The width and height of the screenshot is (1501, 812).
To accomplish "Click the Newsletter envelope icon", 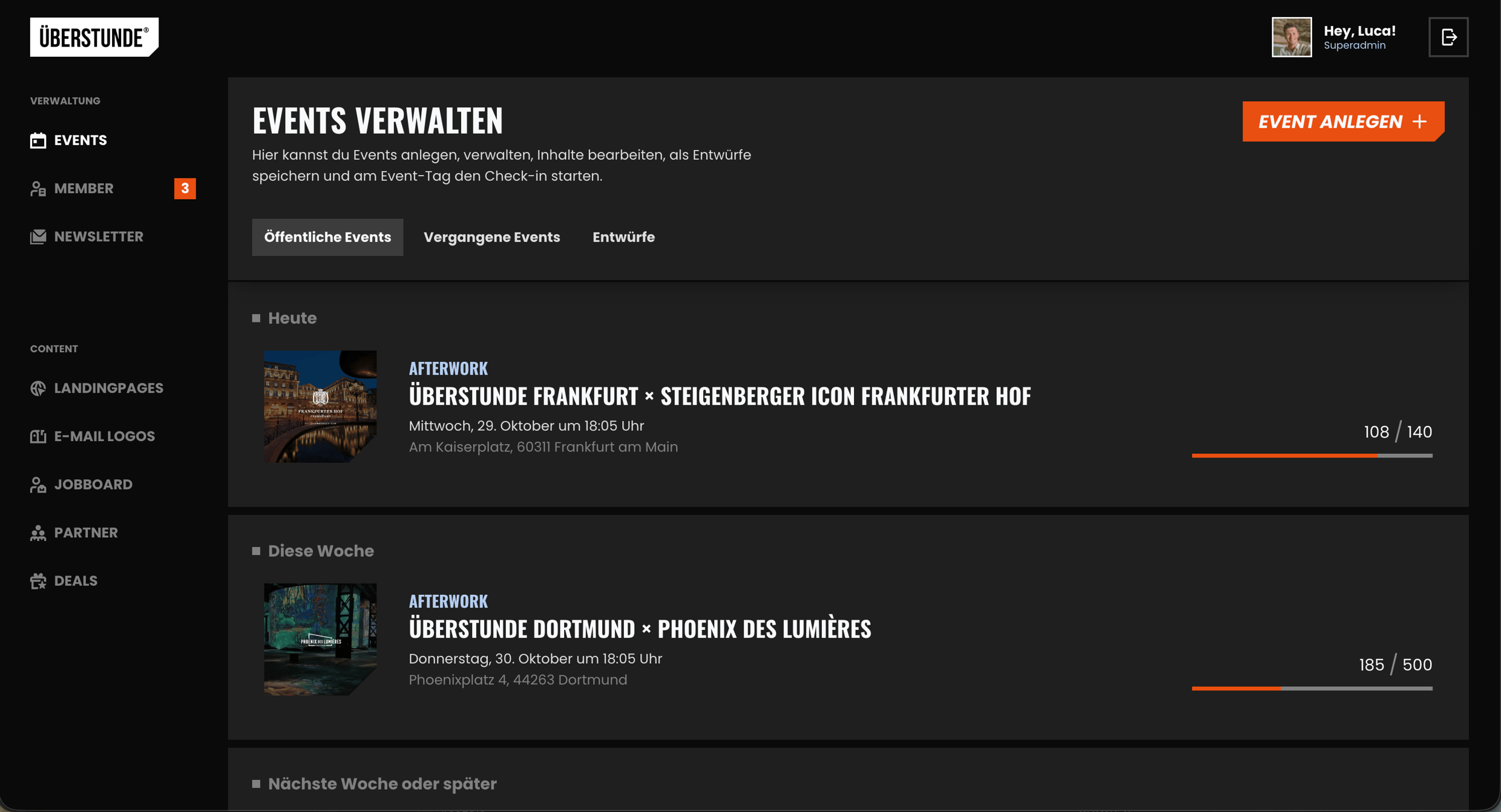I will (x=38, y=237).
